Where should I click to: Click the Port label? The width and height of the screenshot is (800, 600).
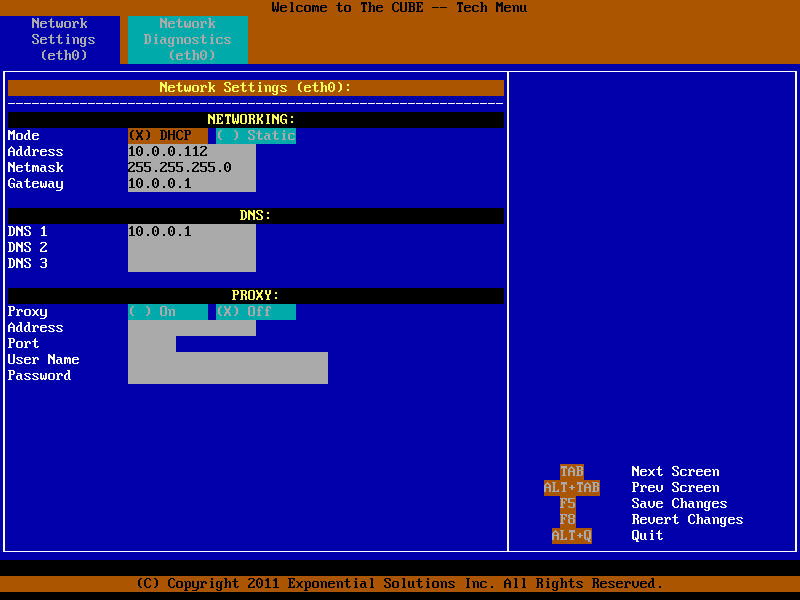[23, 344]
